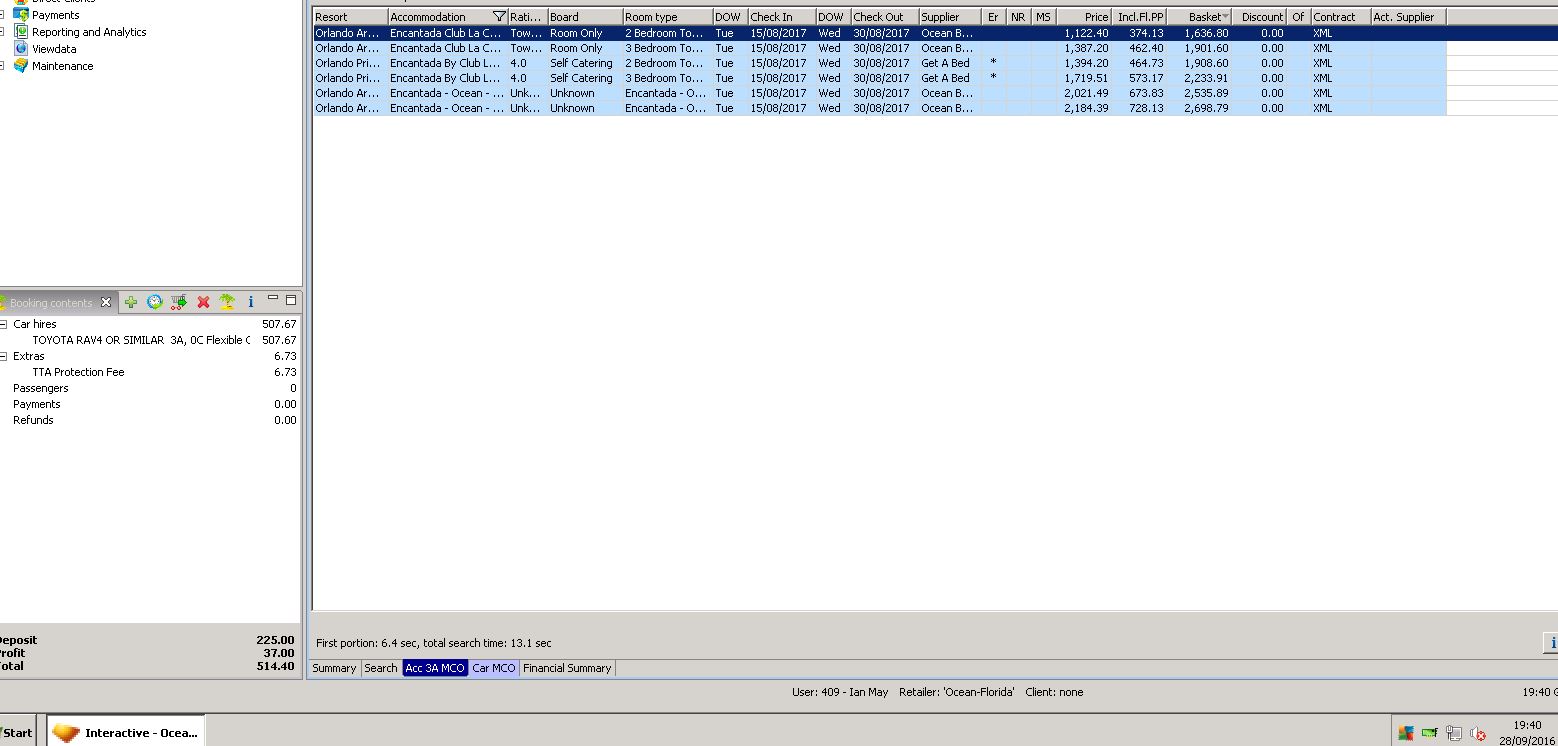Open the Financial Summary tab

tap(567, 668)
